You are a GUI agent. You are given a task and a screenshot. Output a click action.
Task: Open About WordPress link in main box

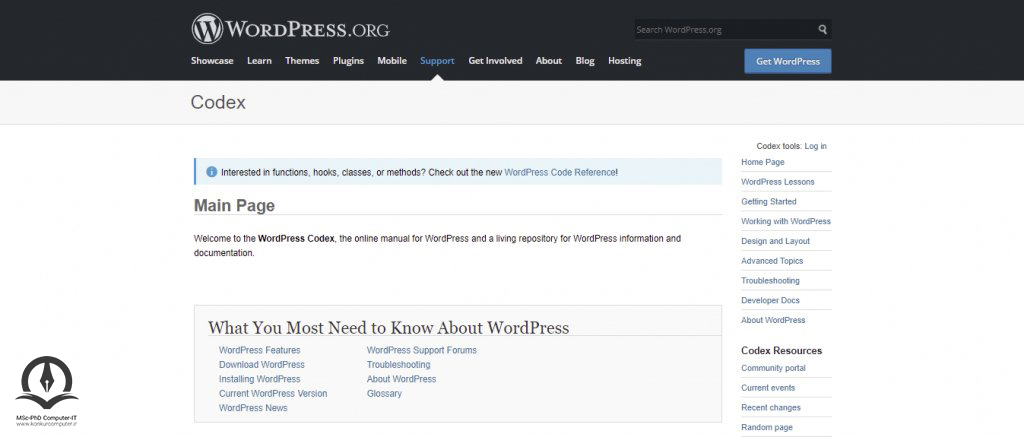tap(402, 379)
